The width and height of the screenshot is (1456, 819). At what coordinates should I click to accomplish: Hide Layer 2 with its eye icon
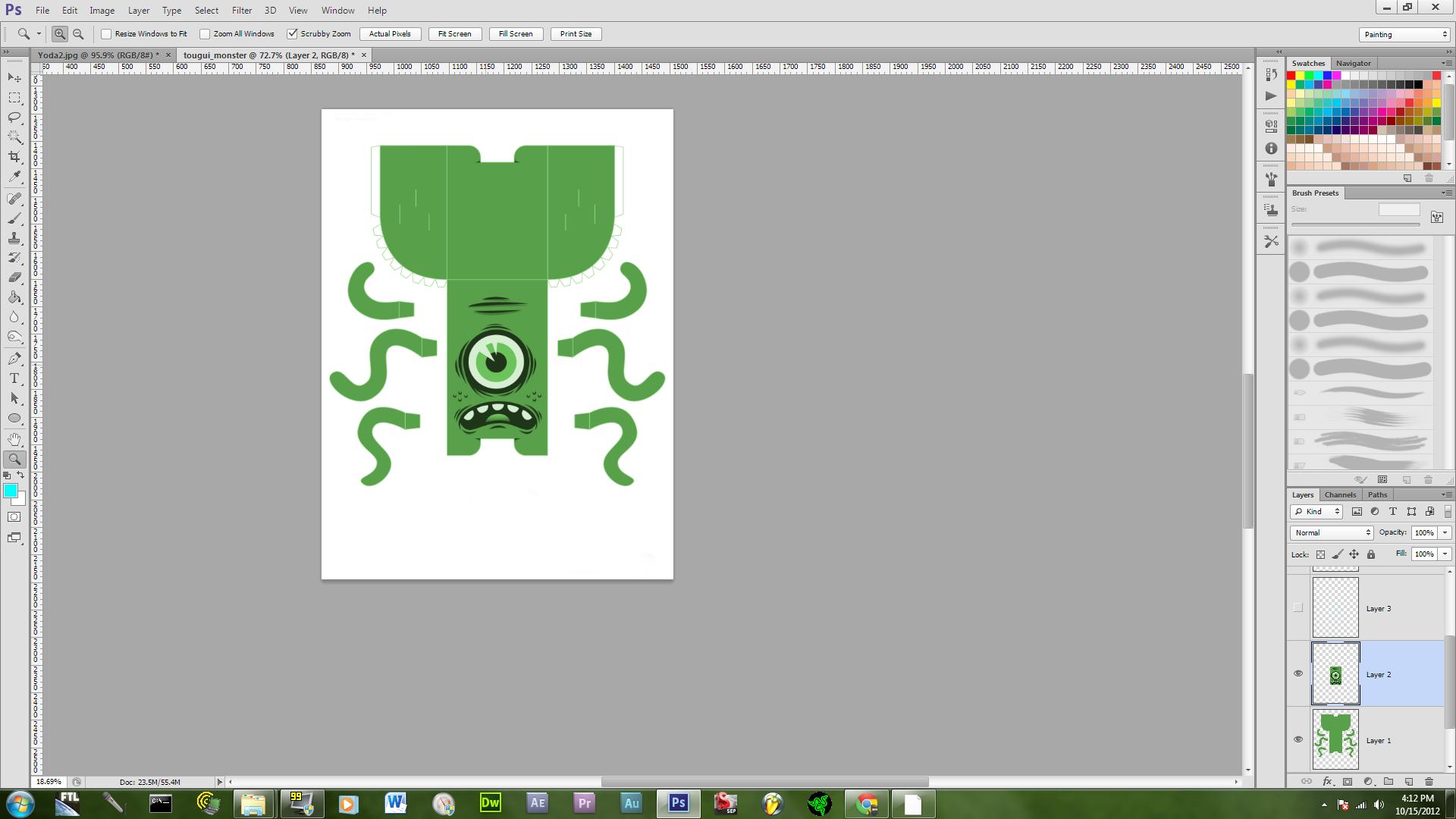tap(1298, 673)
